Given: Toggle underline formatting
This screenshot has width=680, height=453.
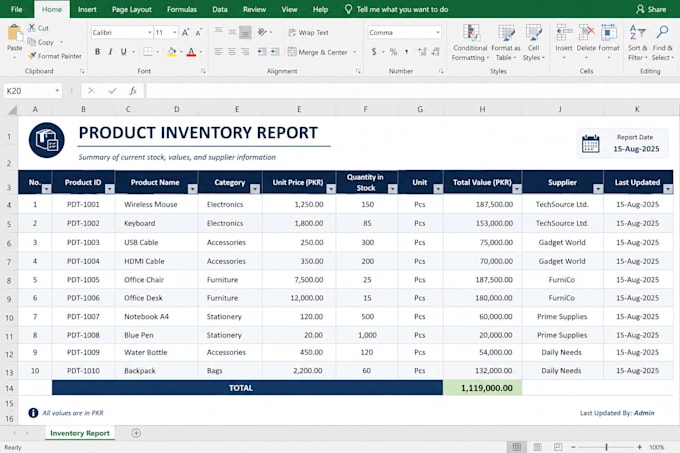Looking at the screenshot, I should [x=124, y=52].
